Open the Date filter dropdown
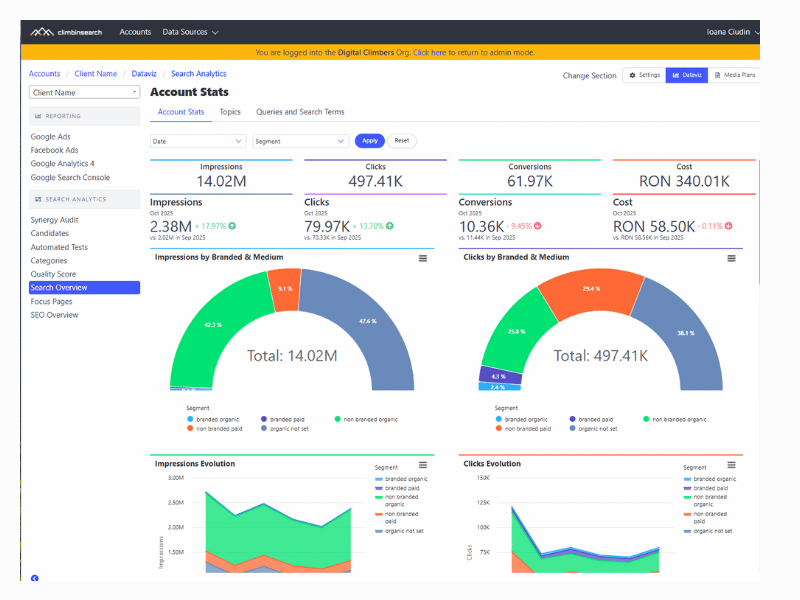The image size is (800, 600). coord(197,141)
